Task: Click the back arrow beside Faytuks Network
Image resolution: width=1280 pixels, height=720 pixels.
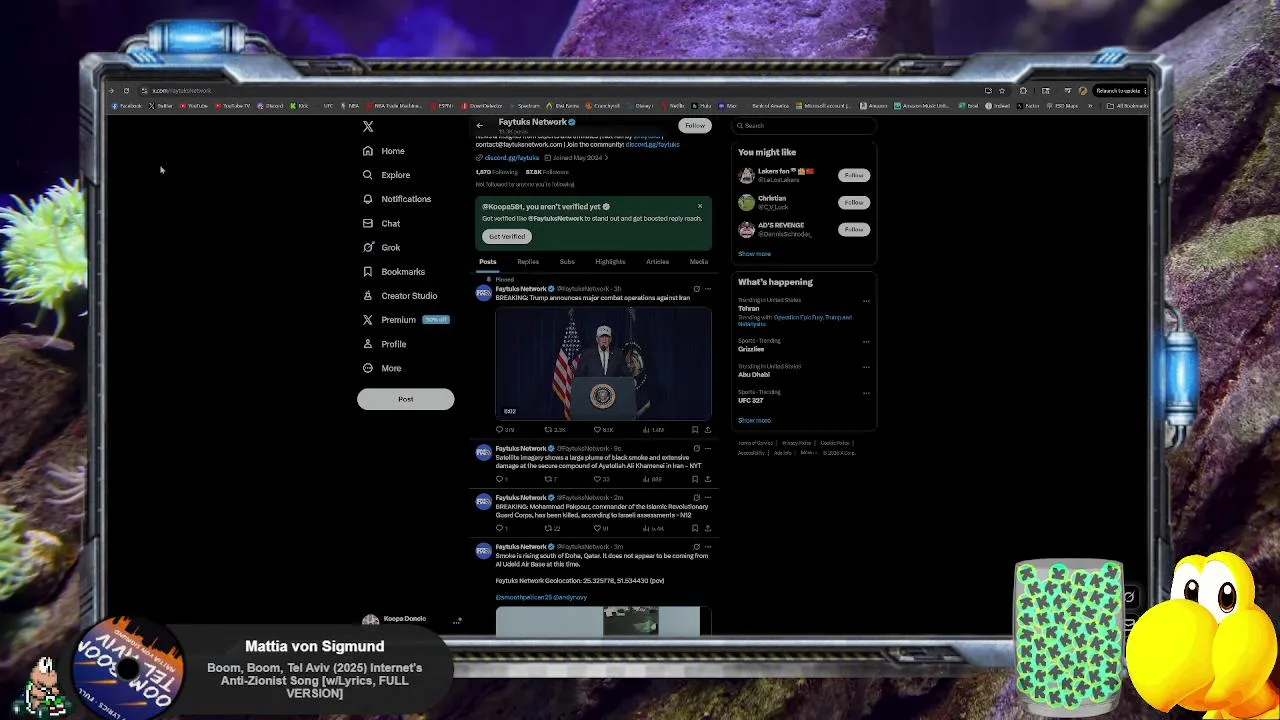Action: [x=480, y=126]
